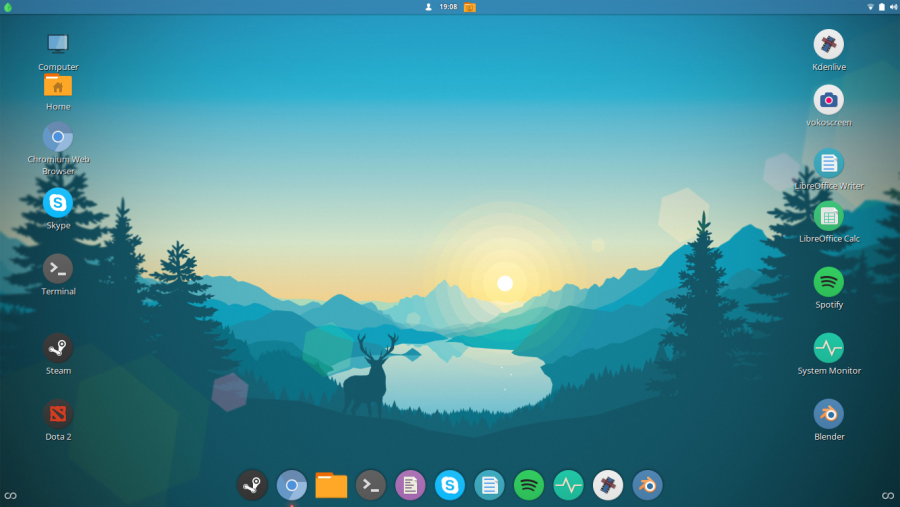Click the orange icon beside the clock
Screen dimensions: 900x507
tap(470, 7)
